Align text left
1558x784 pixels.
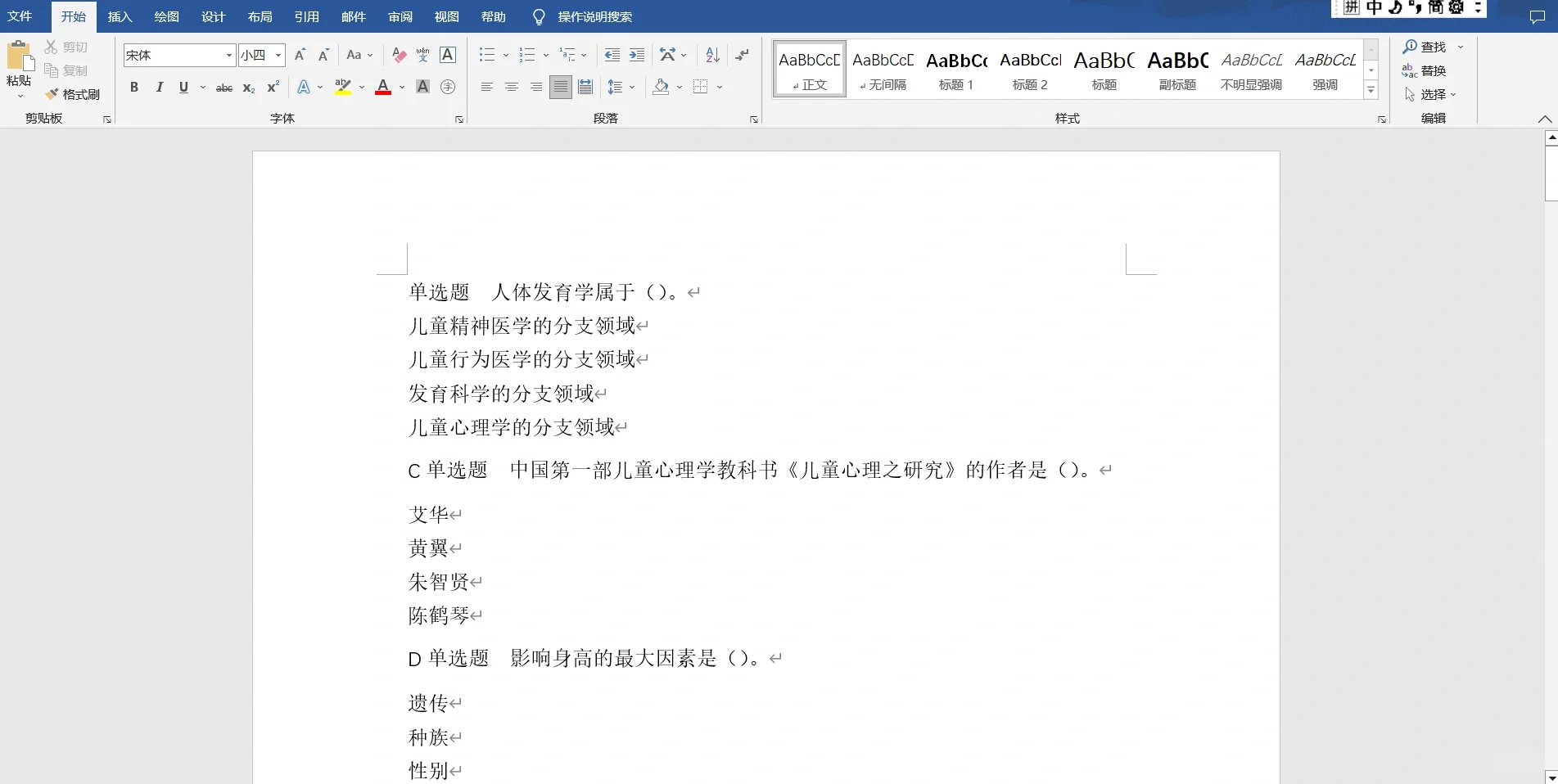pos(486,87)
